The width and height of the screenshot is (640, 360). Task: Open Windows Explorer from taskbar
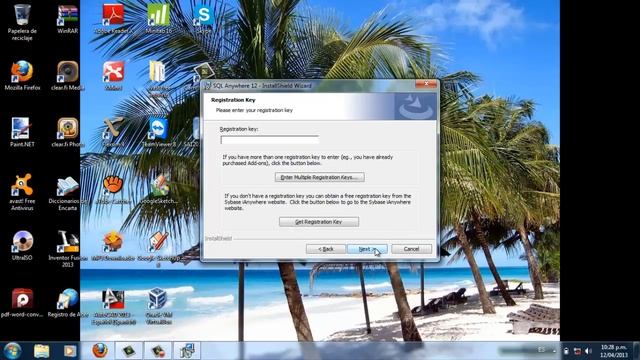[x=41, y=351]
